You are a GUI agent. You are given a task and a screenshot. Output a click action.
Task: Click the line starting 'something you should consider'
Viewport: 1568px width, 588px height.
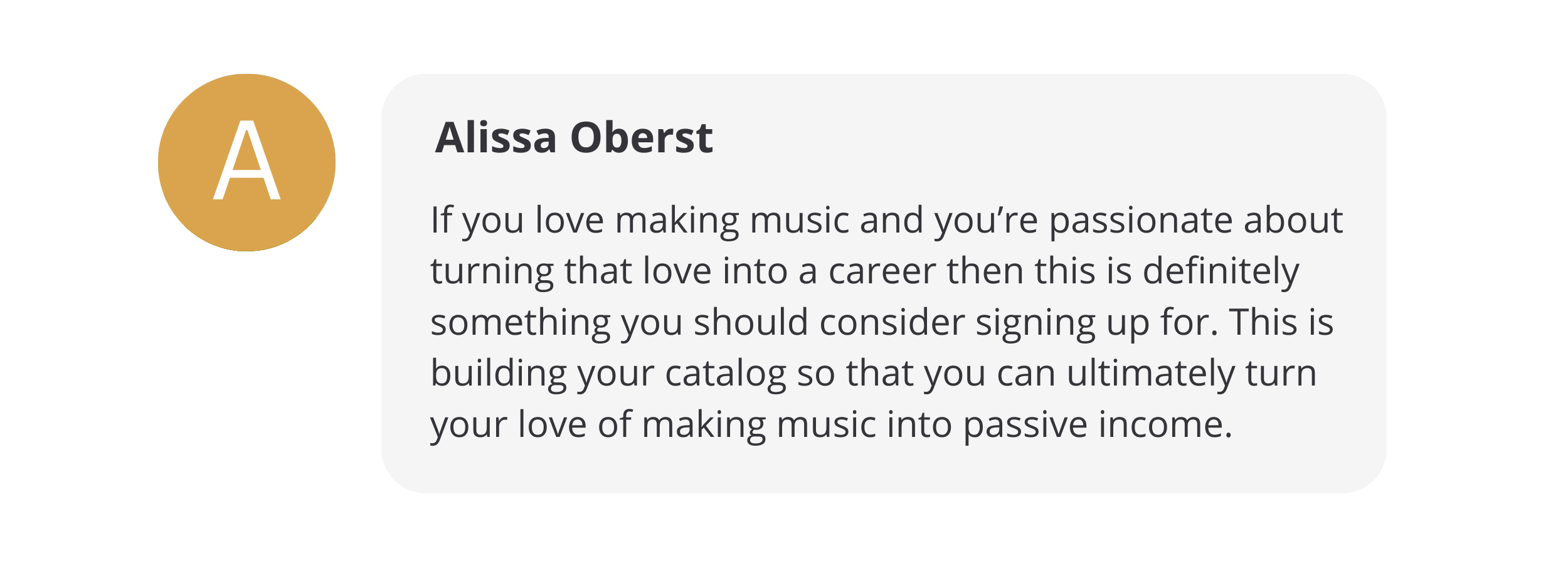click(x=881, y=323)
